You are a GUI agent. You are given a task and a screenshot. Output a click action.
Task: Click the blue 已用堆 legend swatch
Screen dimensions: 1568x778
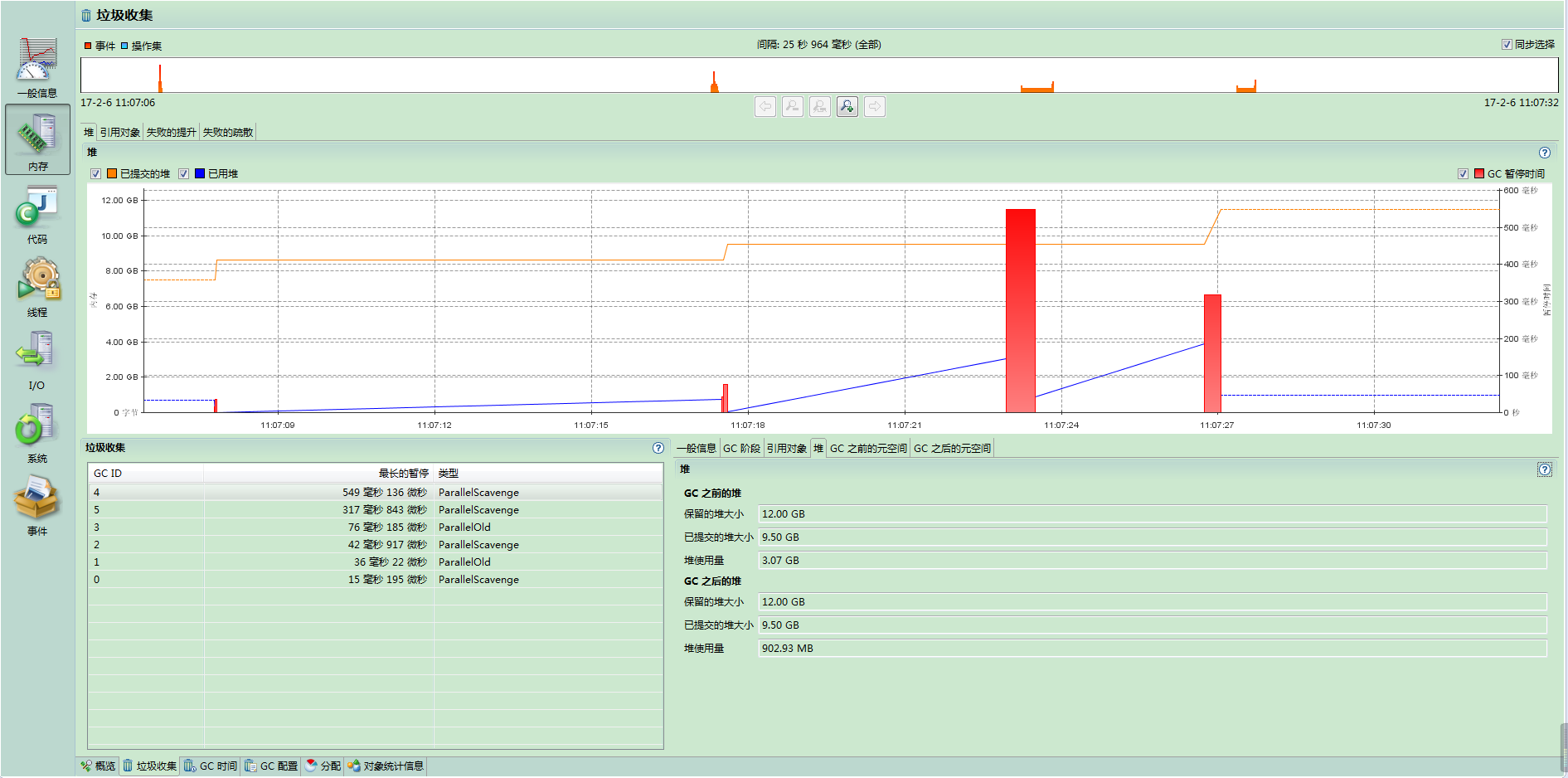pyautogui.click(x=200, y=174)
